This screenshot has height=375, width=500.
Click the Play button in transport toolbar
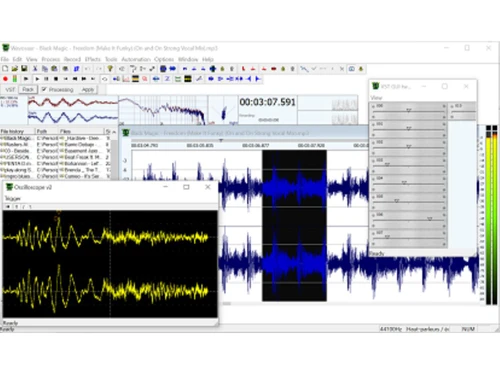[x=37, y=79]
